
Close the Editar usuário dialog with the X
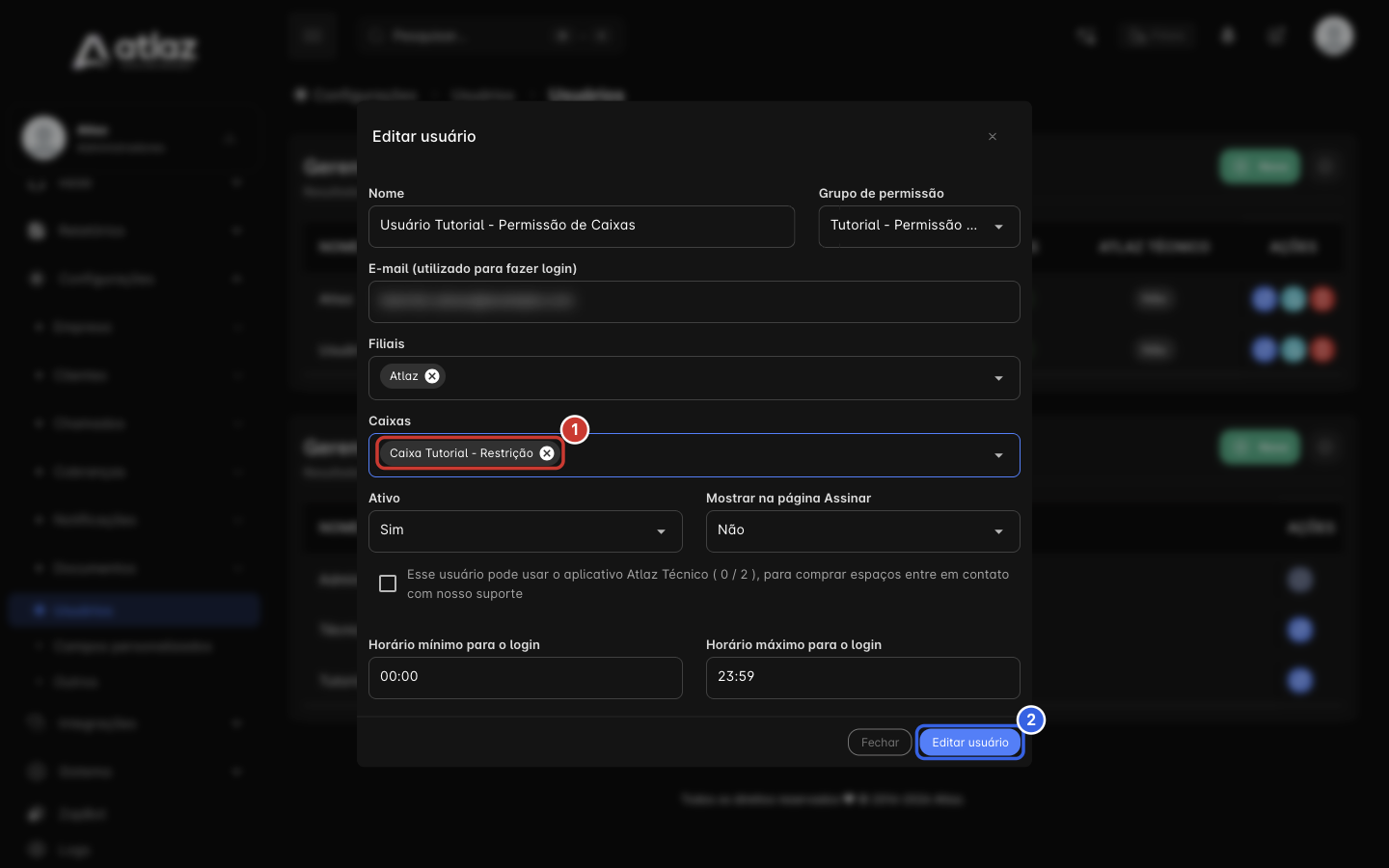pyautogui.click(x=993, y=137)
